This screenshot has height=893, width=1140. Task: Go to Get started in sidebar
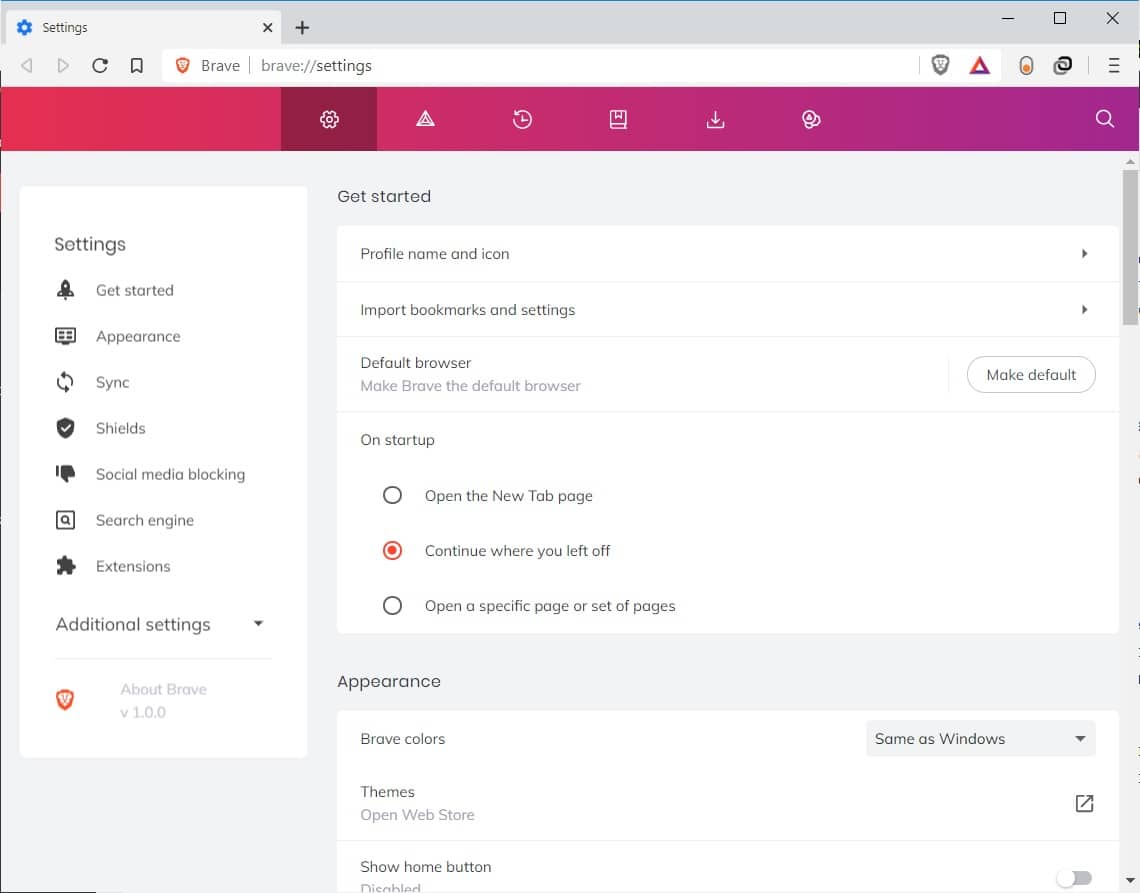[x=135, y=290]
